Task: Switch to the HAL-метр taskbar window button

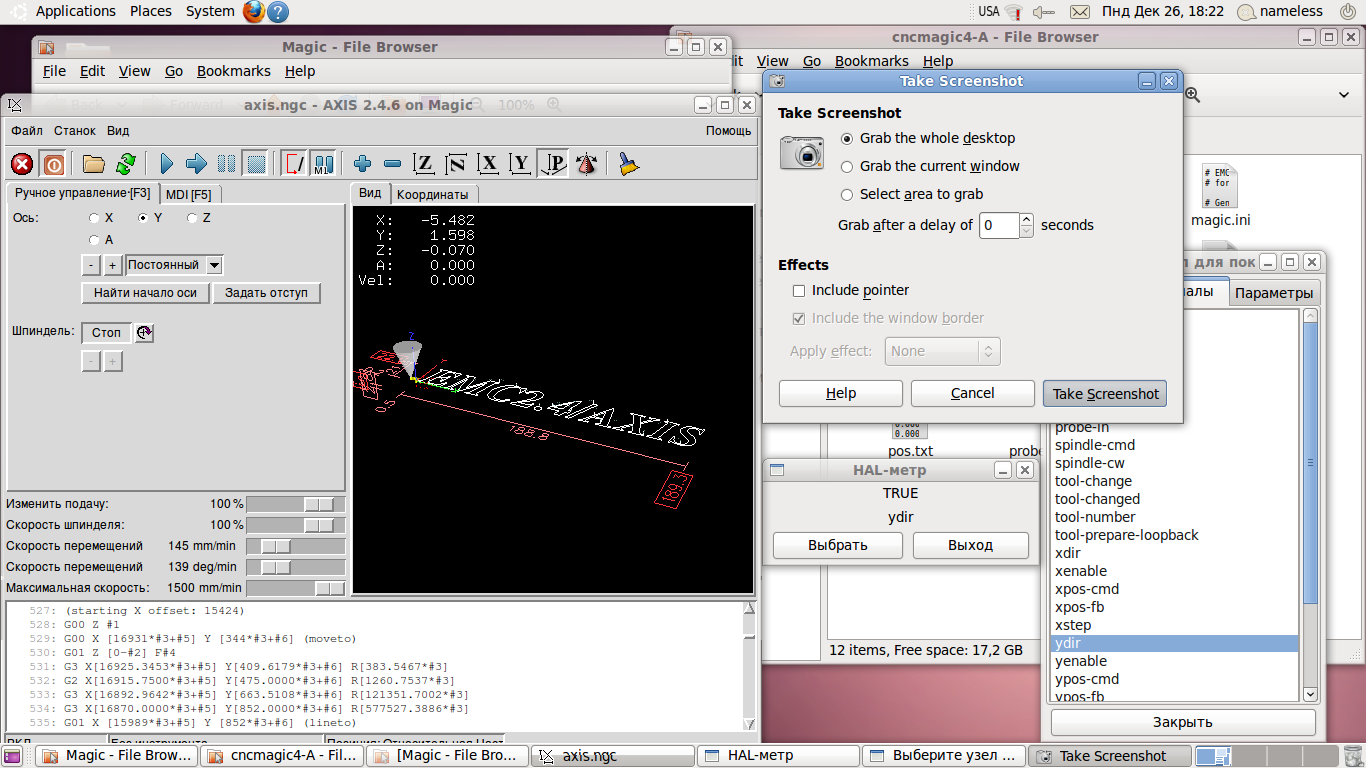Action: [x=776, y=756]
